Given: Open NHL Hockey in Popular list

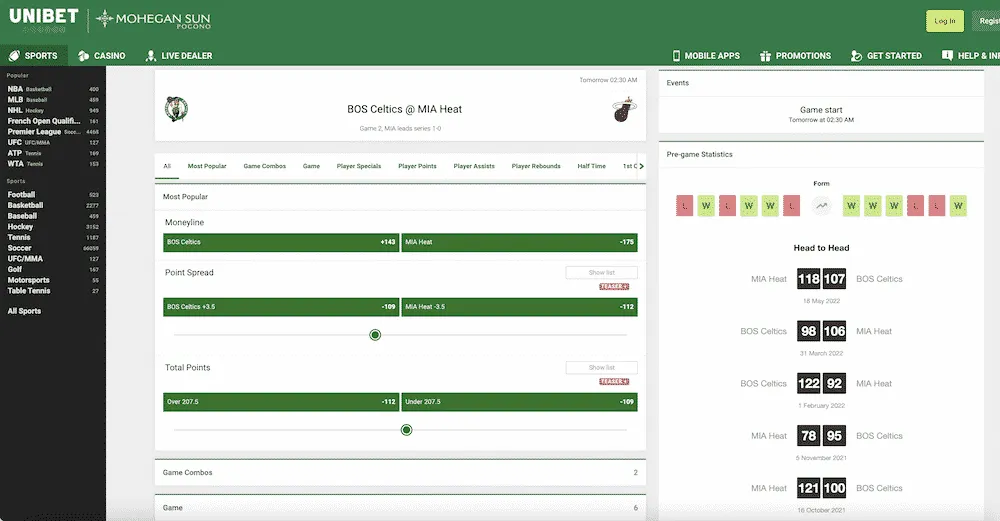Looking at the screenshot, I should pyautogui.click(x=53, y=110).
